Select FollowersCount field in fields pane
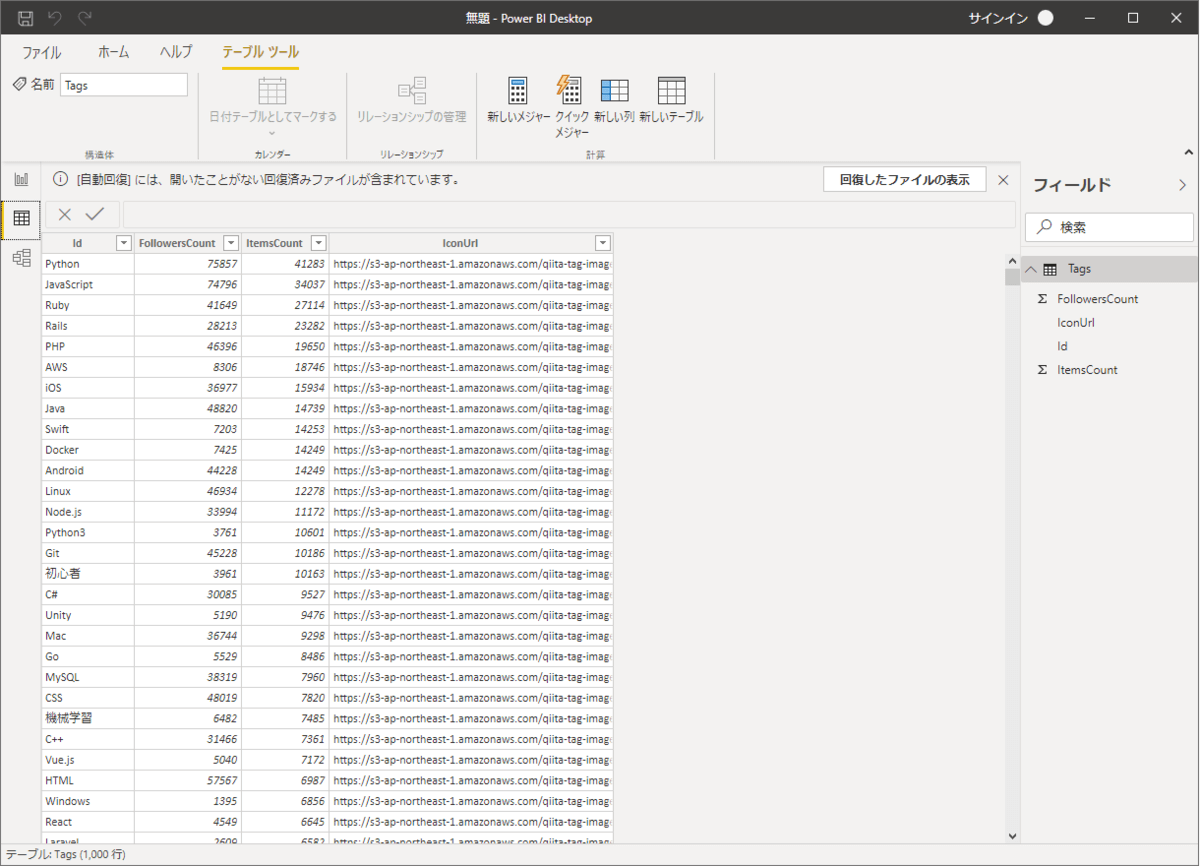The height and width of the screenshot is (866, 1200). (x=1097, y=299)
